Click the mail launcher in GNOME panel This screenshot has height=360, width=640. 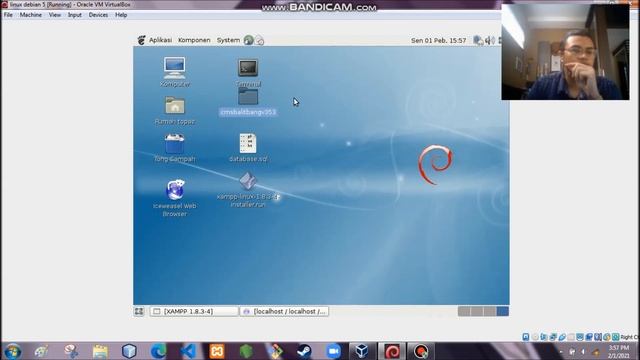tap(260, 40)
